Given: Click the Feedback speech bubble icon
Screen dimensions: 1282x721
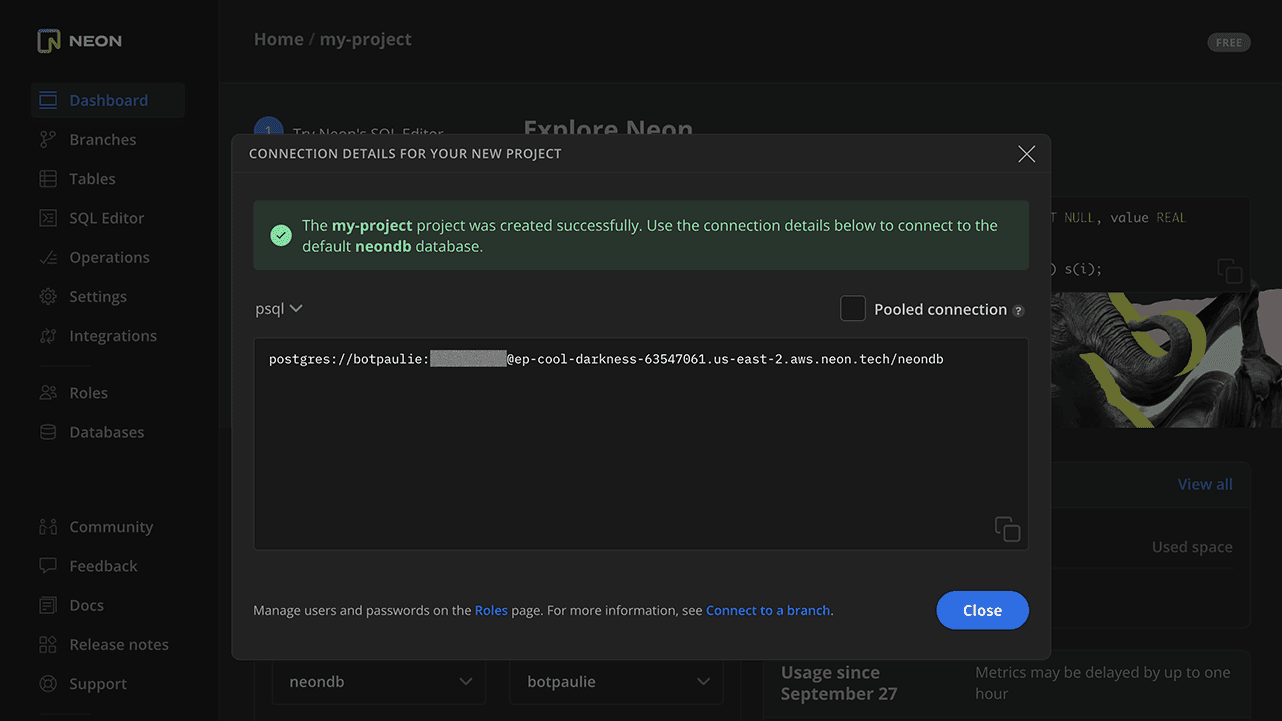Looking at the screenshot, I should (x=48, y=566).
